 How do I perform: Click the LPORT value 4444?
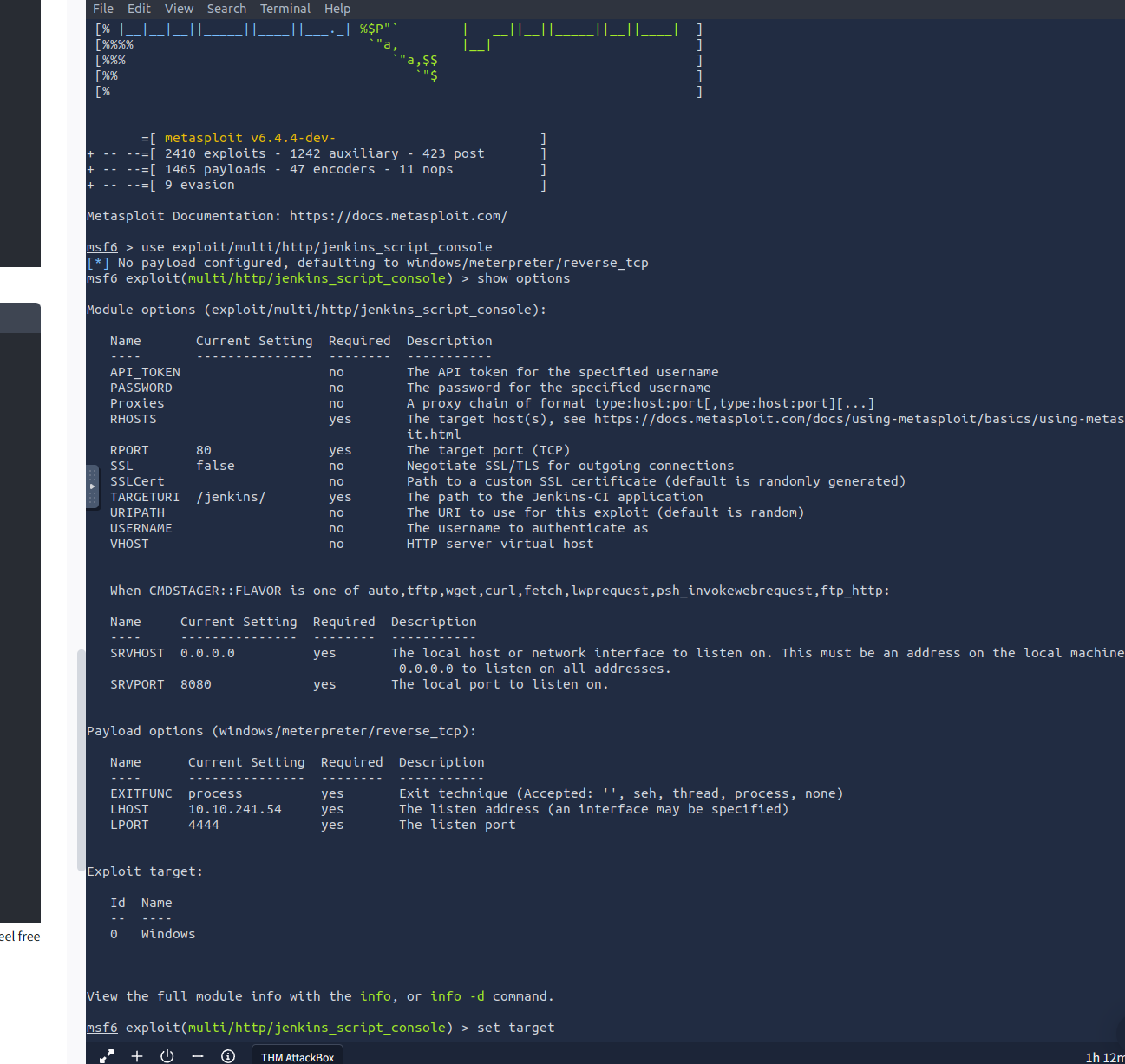tap(204, 825)
